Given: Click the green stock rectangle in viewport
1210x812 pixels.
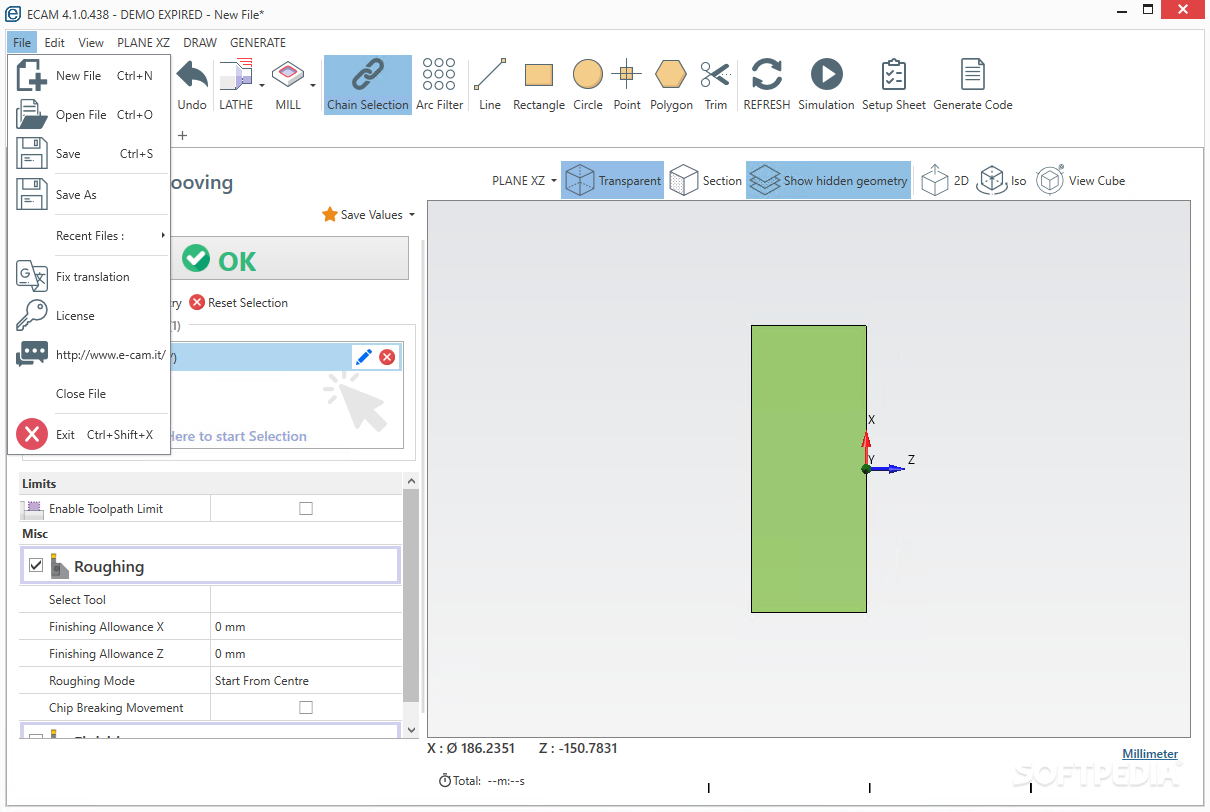Looking at the screenshot, I should pos(808,468).
